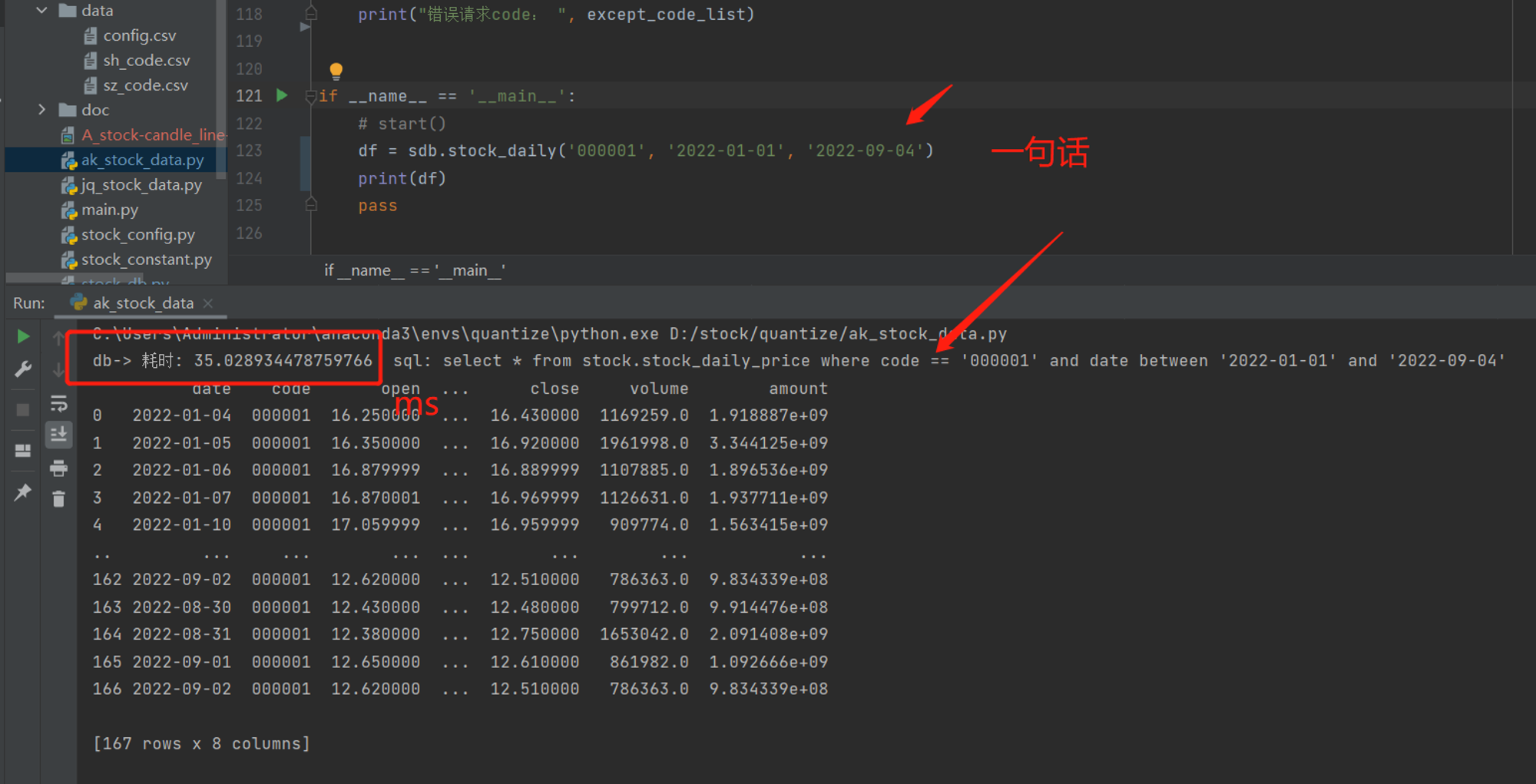Click the green Rerun button in Run panel
Screen dimensions: 1536x784
tap(23, 336)
